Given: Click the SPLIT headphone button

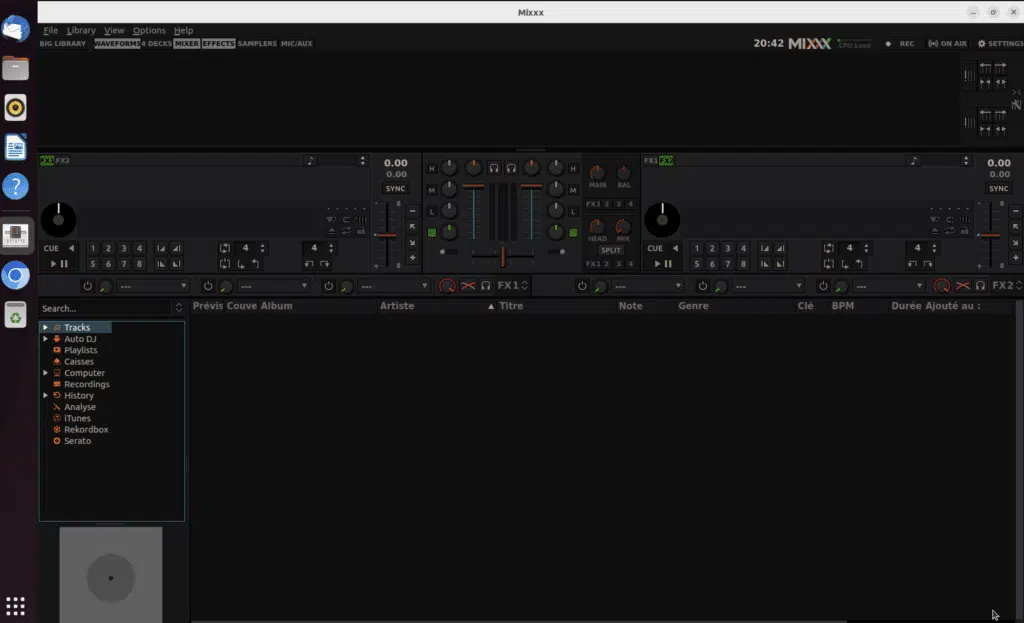Looking at the screenshot, I should pos(611,250).
